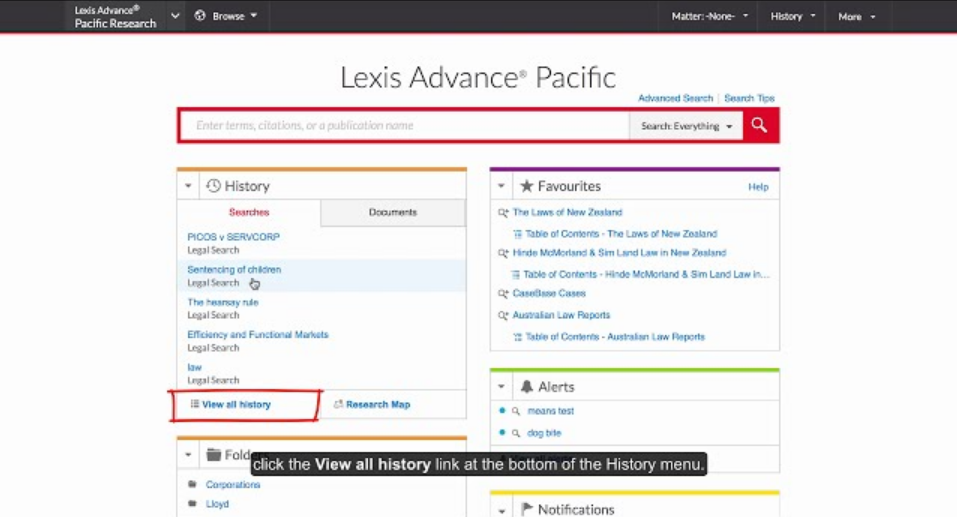
Task: Open CaseBase Cases favourite
Action: click(x=549, y=294)
